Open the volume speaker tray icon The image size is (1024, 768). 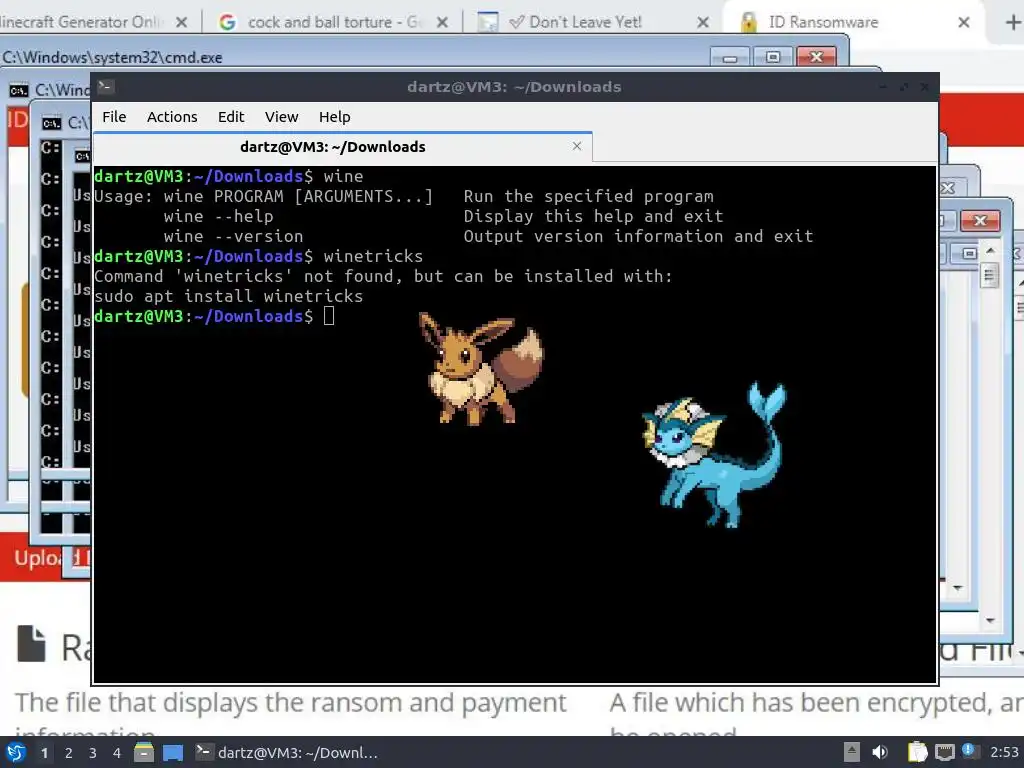point(880,752)
